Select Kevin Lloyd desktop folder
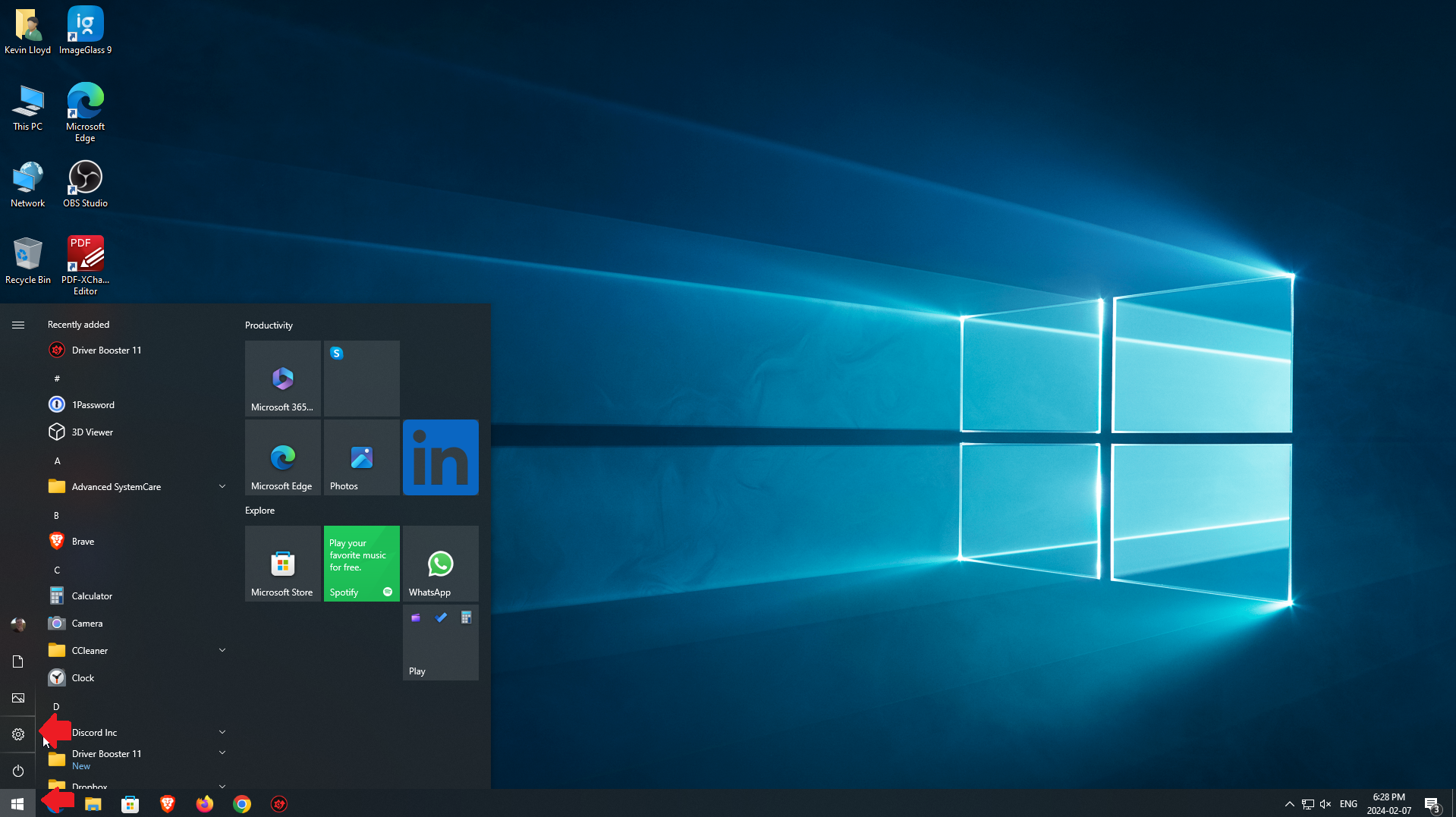Screen dimensions: 1456x817 [28, 31]
